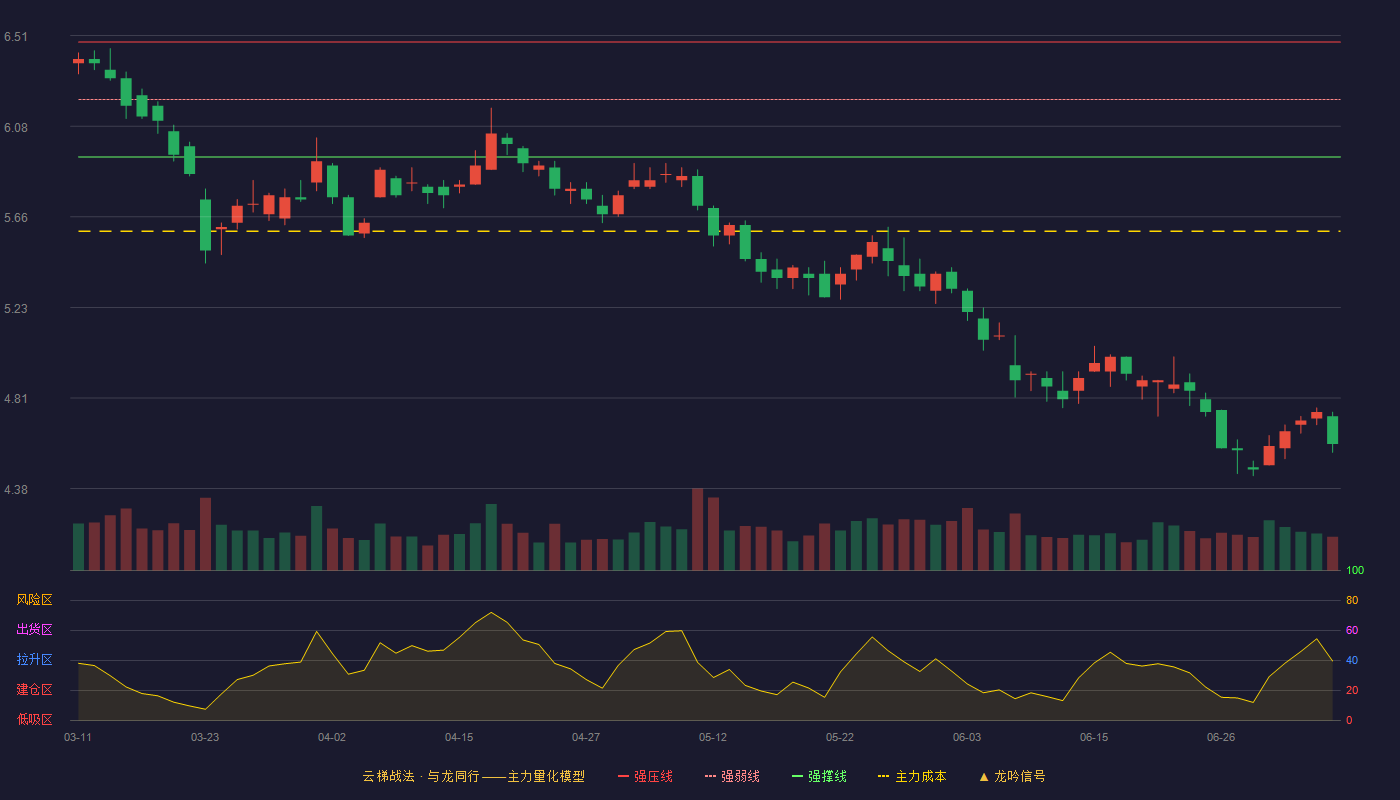This screenshot has width=1400, height=800.
Task: Hide the 主力成本 dashed line via legend
Action: tap(912, 776)
